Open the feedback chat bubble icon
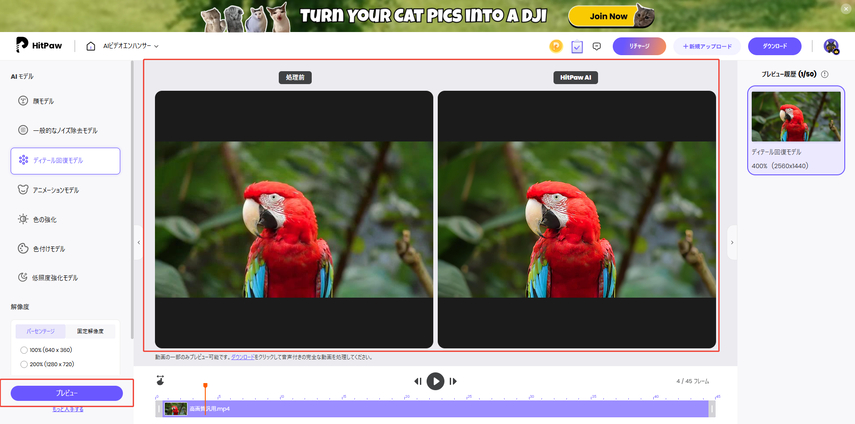Screen dimensions: 855x424 [x=597, y=46]
